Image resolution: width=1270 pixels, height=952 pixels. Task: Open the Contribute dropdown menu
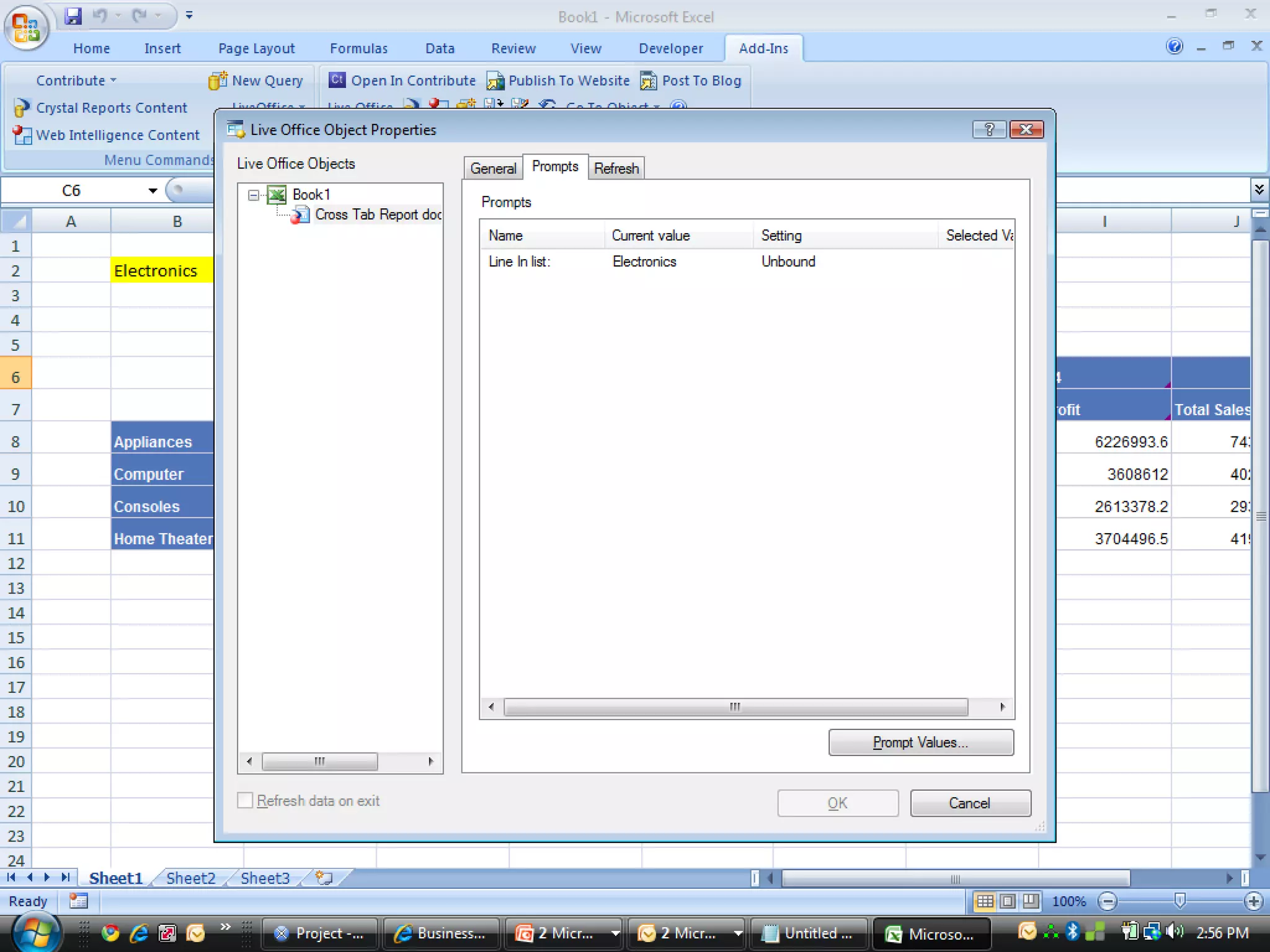pyautogui.click(x=76, y=81)
